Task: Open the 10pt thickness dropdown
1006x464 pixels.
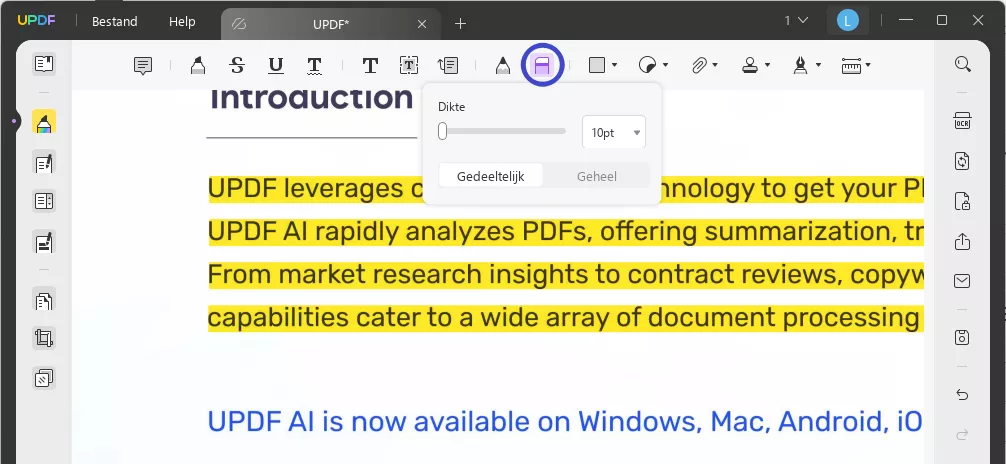Action: (x=614, y=132)
